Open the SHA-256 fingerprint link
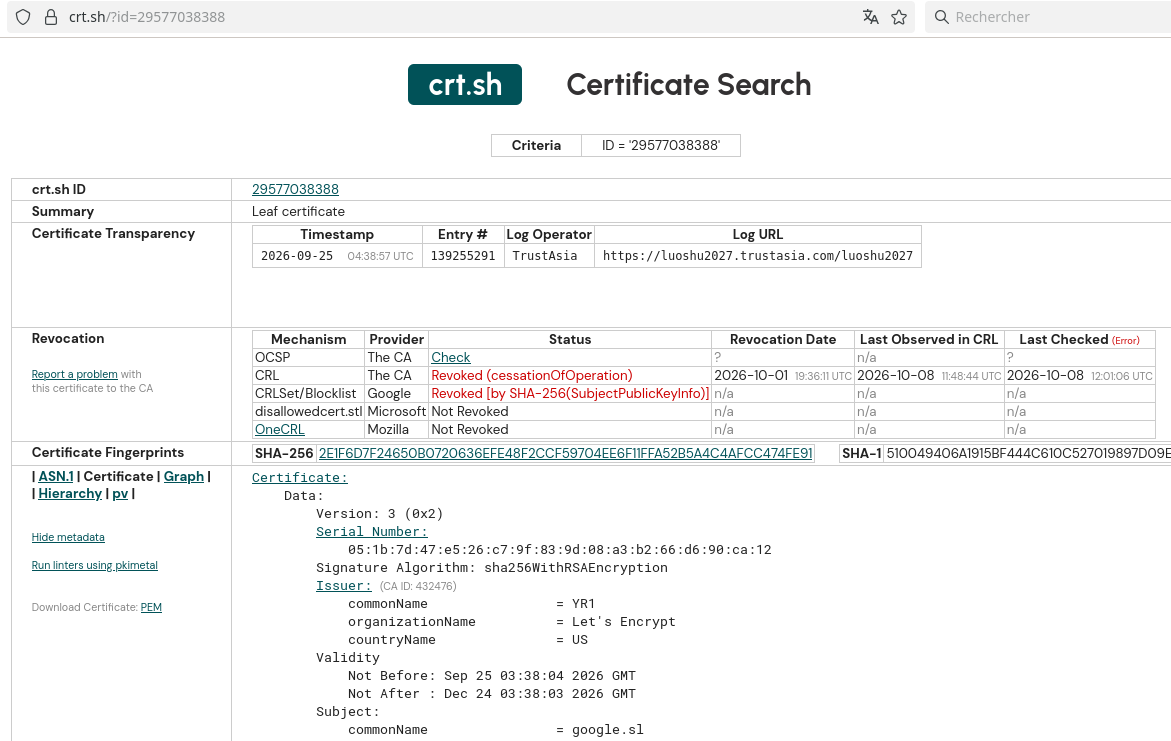Viewport: 1171px width, 741px height. pyautogui.click(x=565, y=453)
